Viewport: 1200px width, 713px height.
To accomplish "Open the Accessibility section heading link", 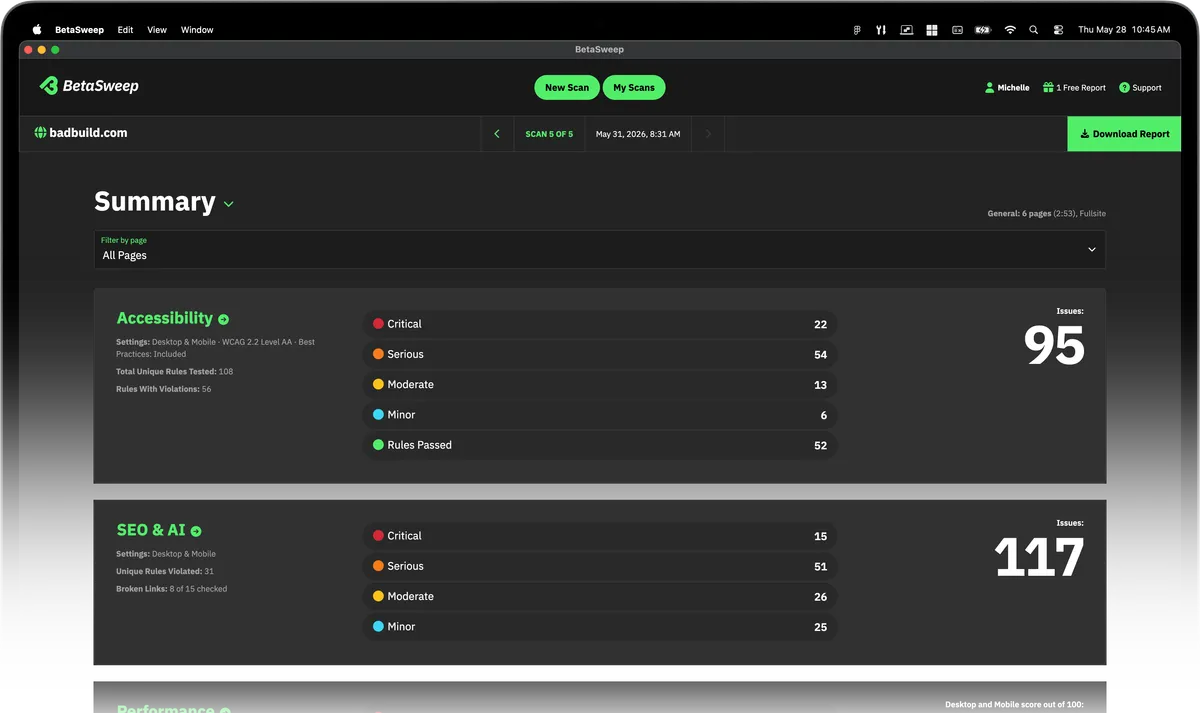I will [x=165, y=318].
